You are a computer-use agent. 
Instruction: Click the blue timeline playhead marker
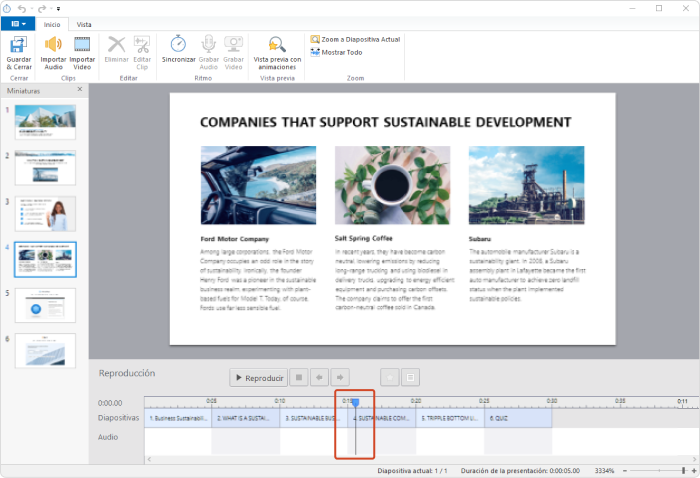pyautogui.click(x=355, y=403)
